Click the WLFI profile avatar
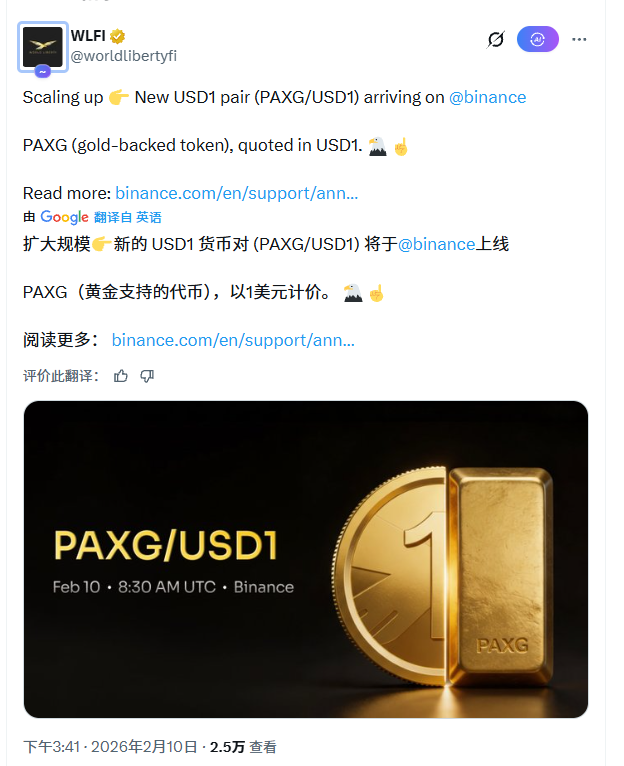624x766 pixels. [43, 47]
